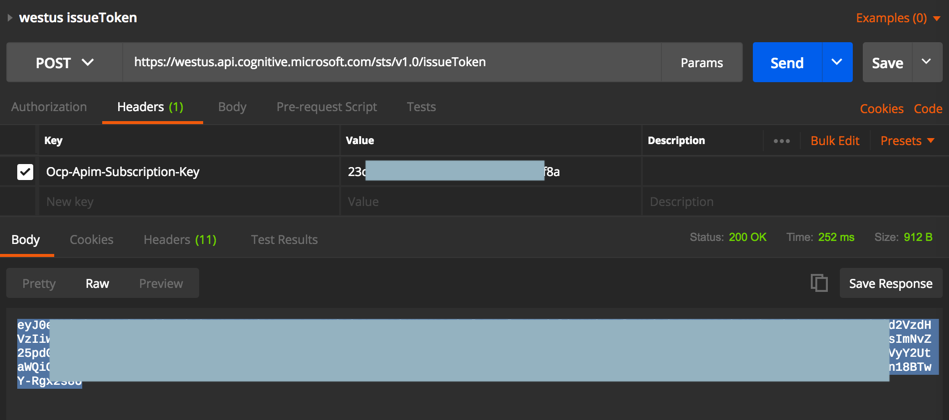Open the Examples (0) dropdown

pos(897,18)
